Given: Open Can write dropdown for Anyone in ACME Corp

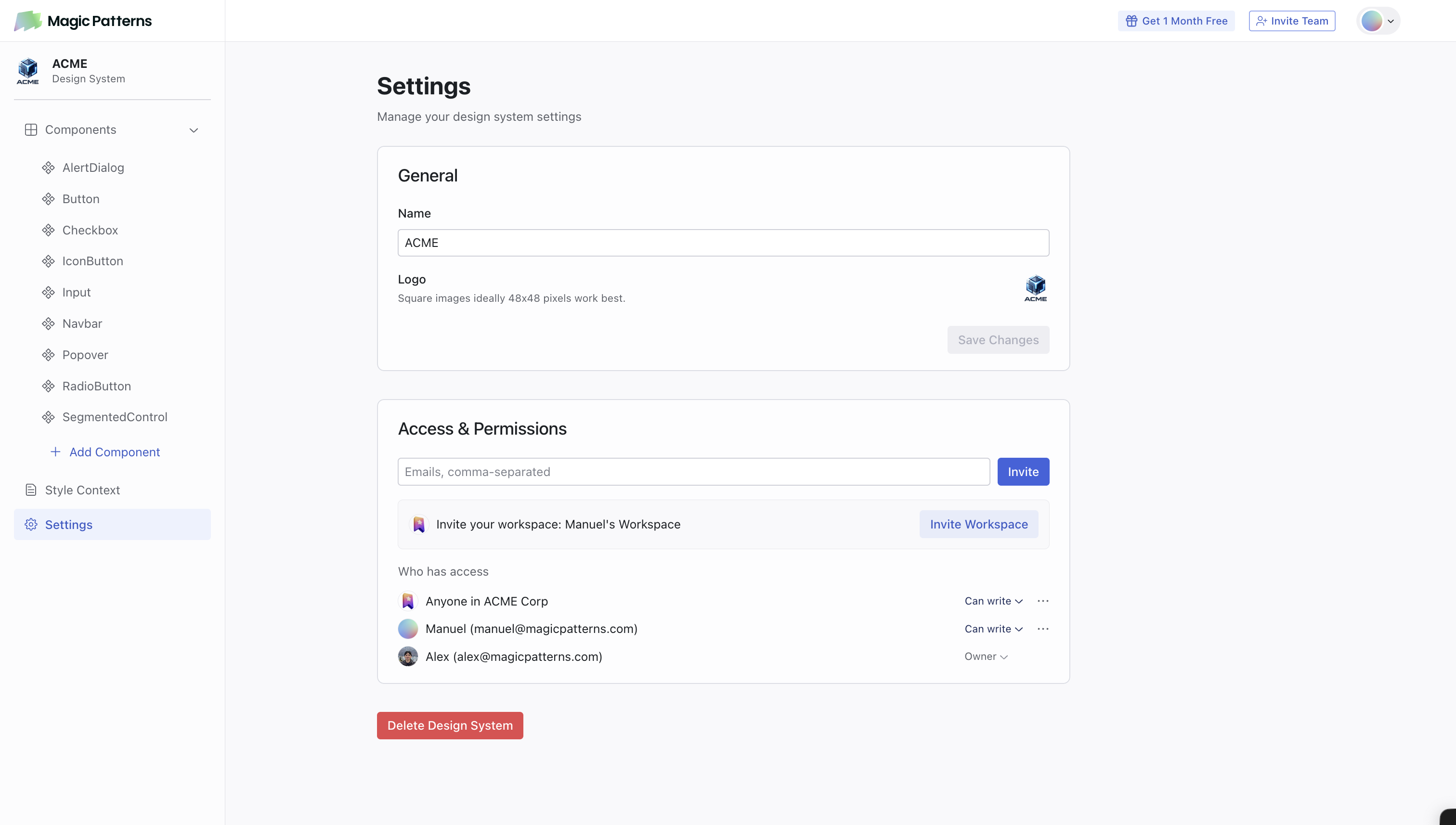Looking at the screenshot, I should 993,601.
